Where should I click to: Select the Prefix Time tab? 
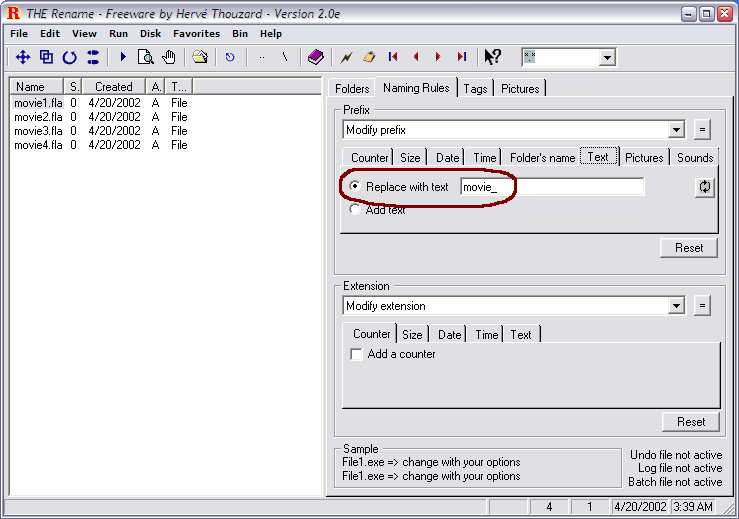point(484,158)
